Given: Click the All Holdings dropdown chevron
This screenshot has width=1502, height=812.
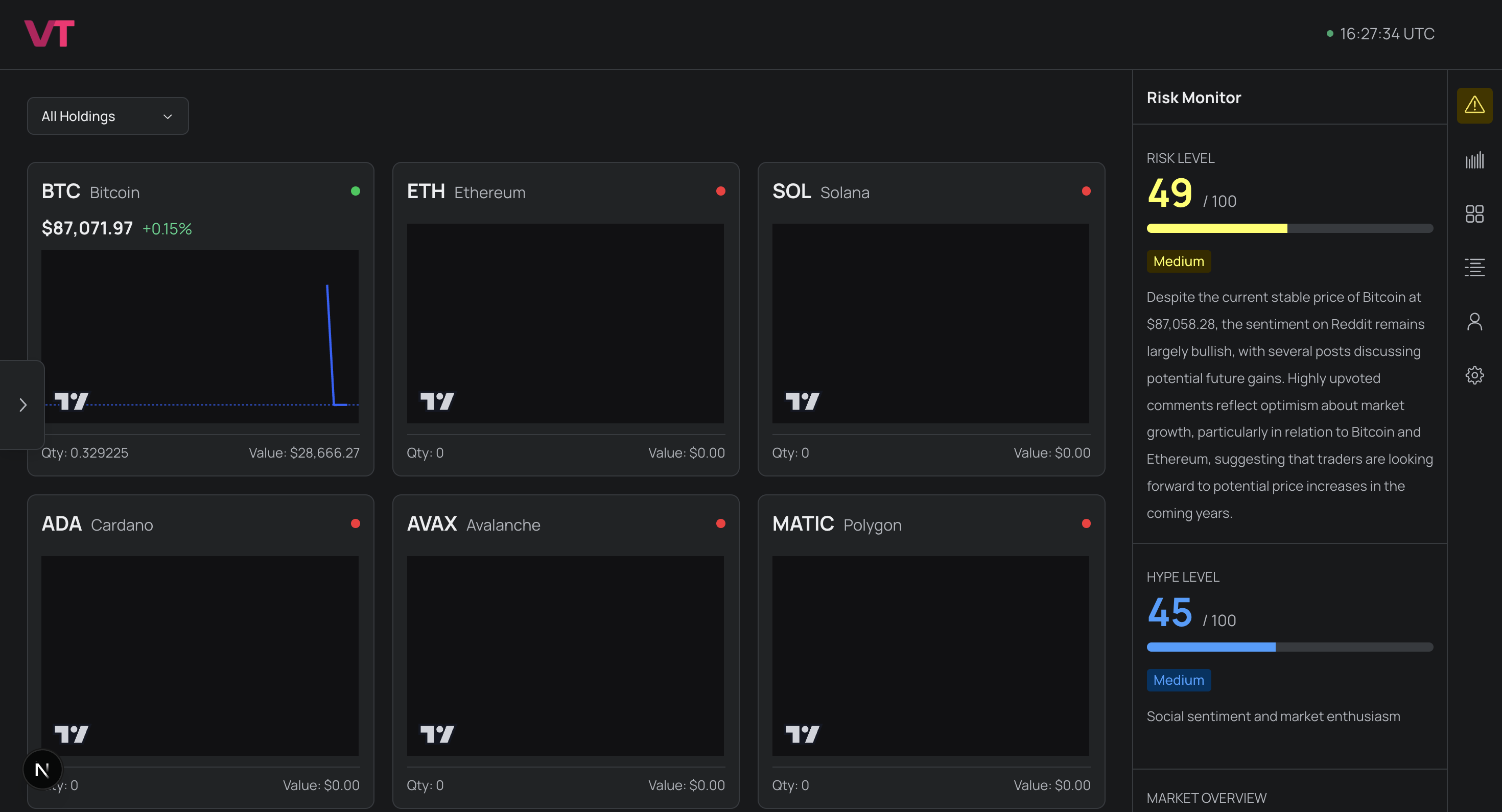Looking at the screenshot, I should tap(168, 116).
